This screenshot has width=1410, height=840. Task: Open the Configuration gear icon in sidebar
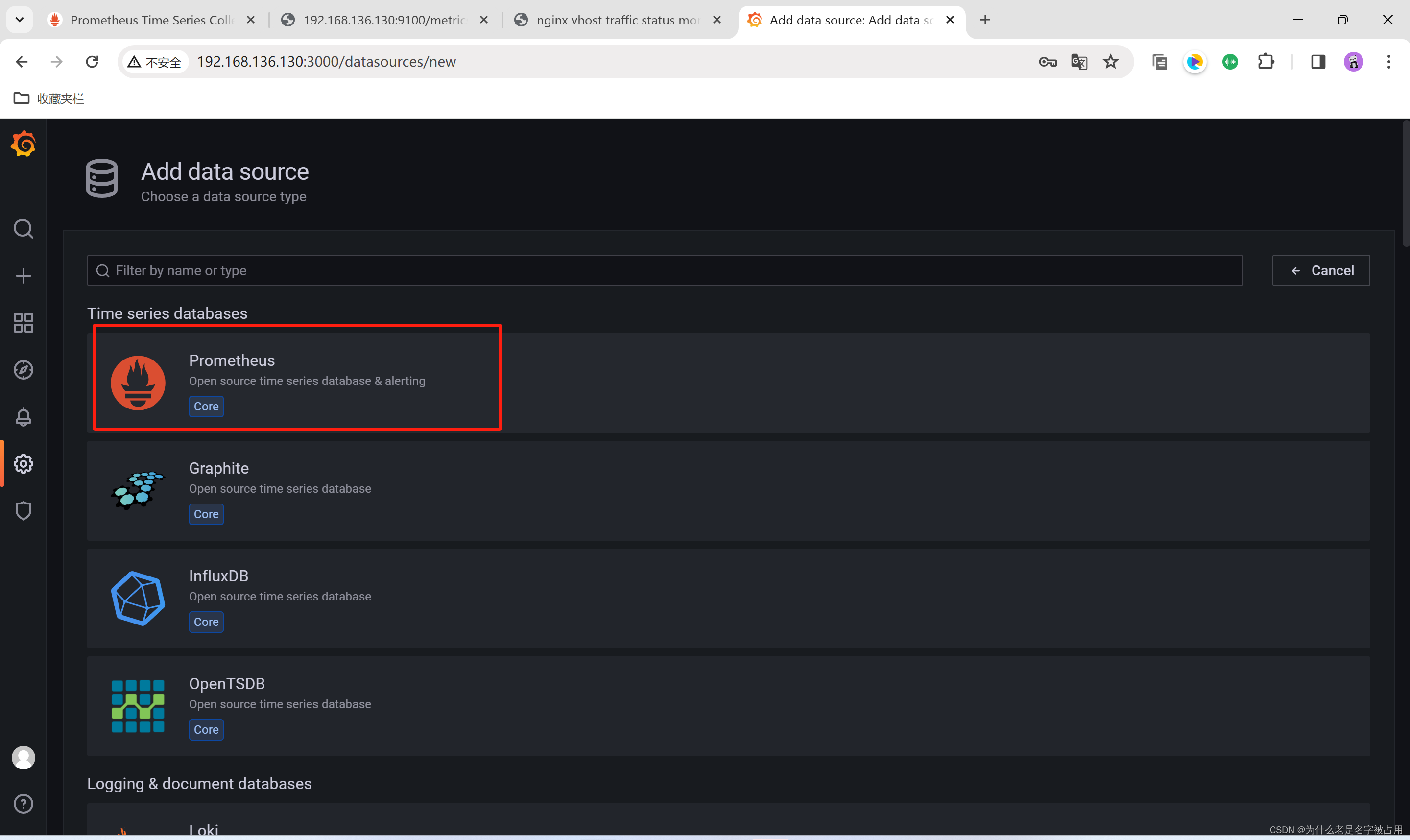click(23, 463)
